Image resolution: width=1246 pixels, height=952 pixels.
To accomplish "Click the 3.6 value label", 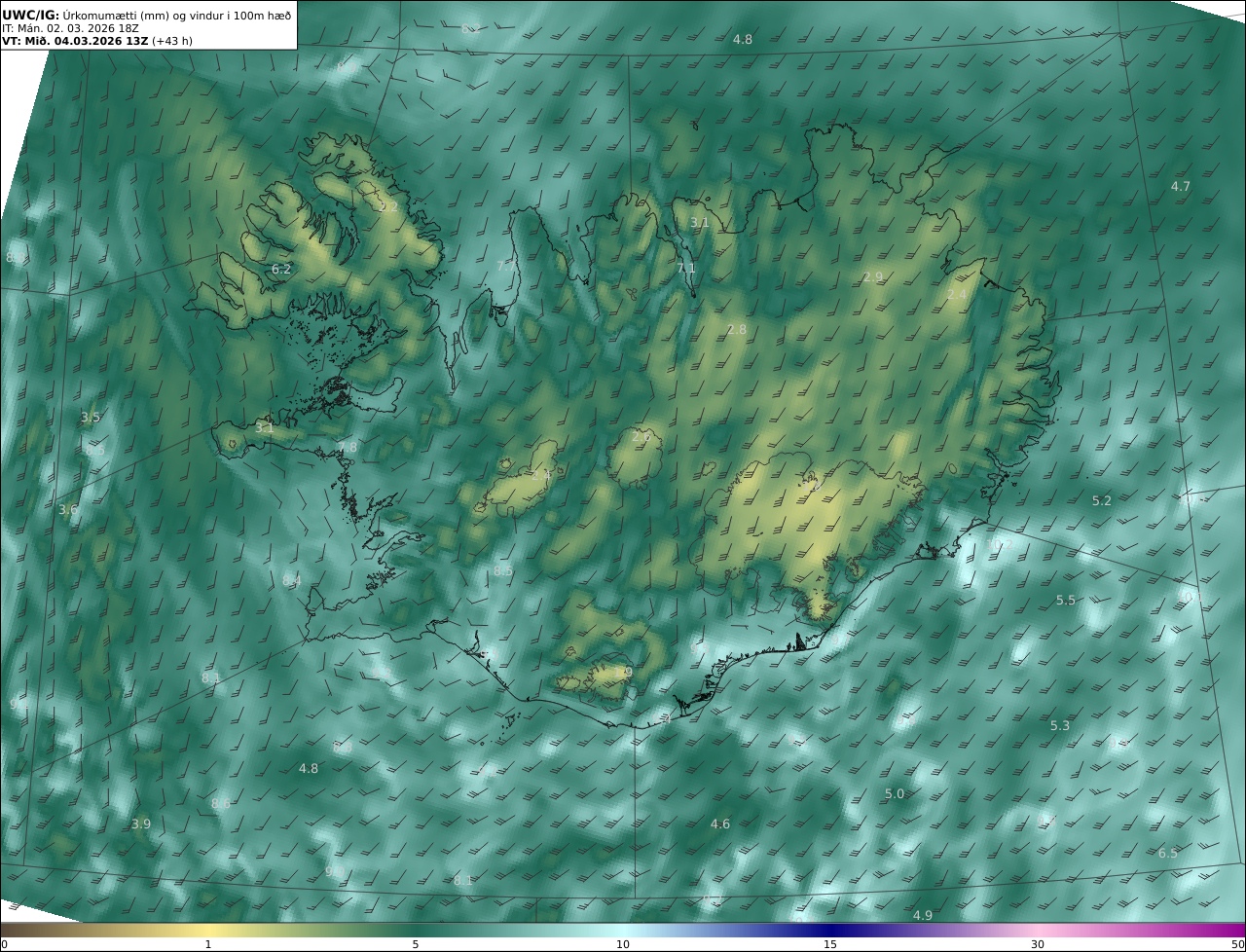I will pyautogui.click(x=68, y=510).
